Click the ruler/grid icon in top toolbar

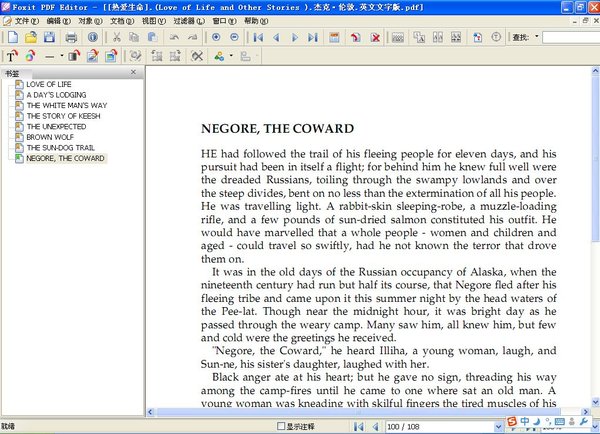tap(398, 37)
